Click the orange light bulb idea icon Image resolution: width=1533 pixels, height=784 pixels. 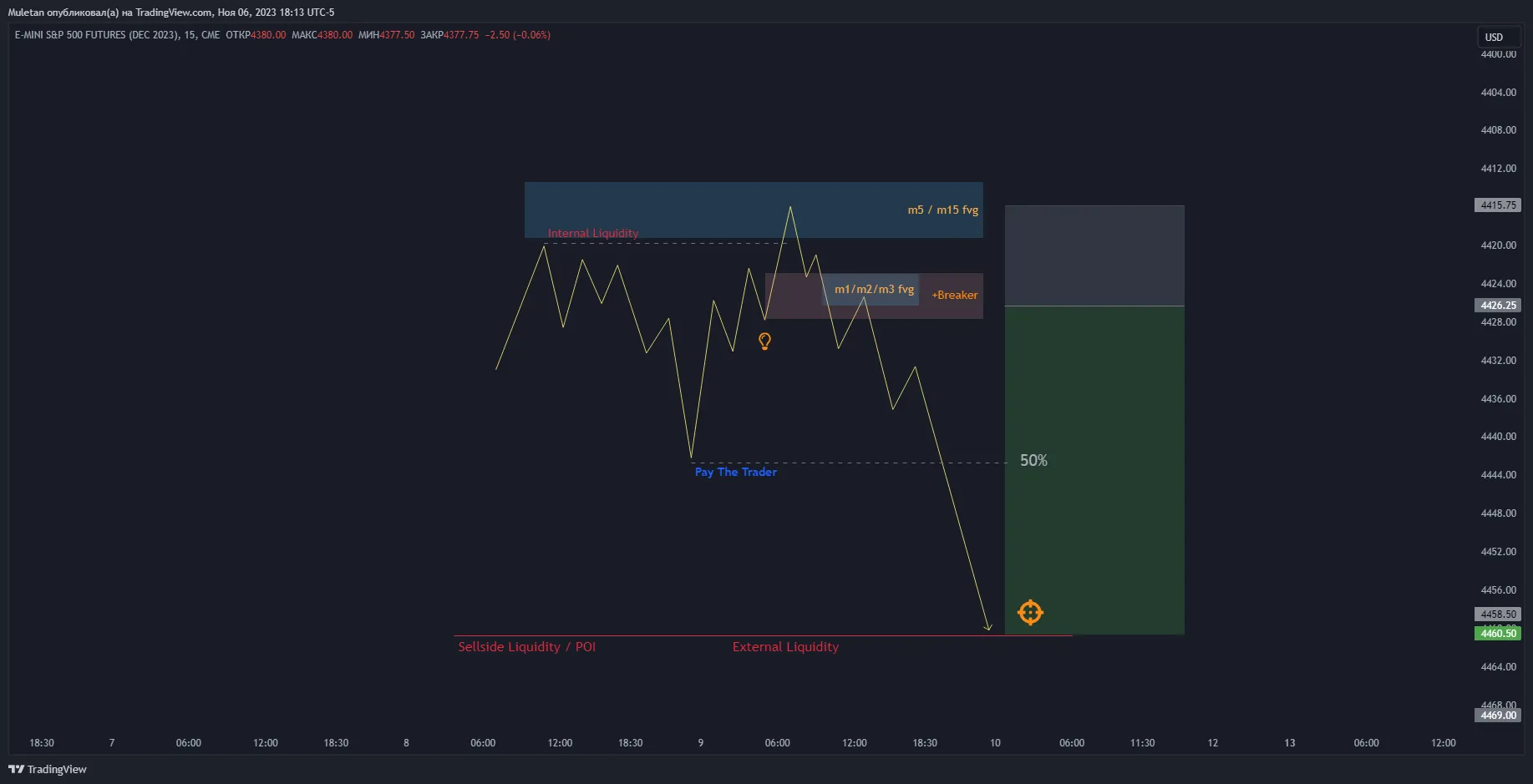click(x=764, y=341)
